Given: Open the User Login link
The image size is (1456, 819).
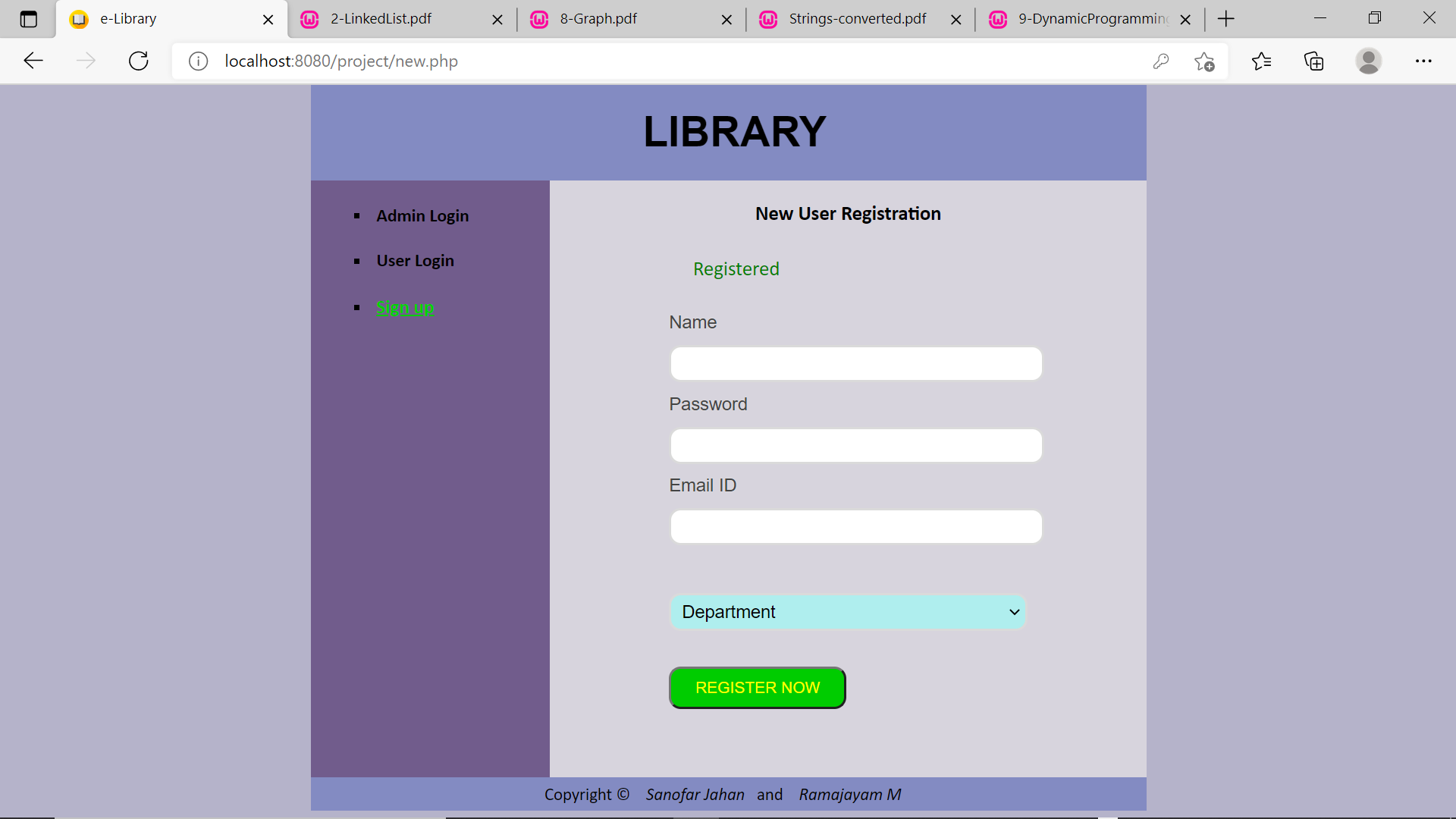Looking at the screenshot, I should pyautogui.click(x=415, y=261).
